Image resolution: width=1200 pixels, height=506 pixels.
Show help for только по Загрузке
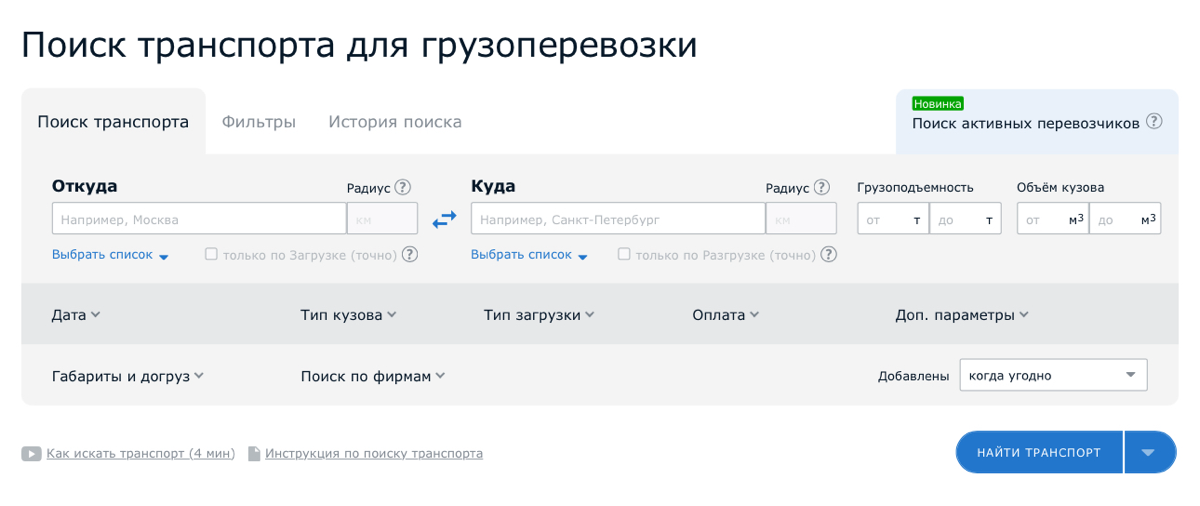pyautogui.click(x=410, y=254)
